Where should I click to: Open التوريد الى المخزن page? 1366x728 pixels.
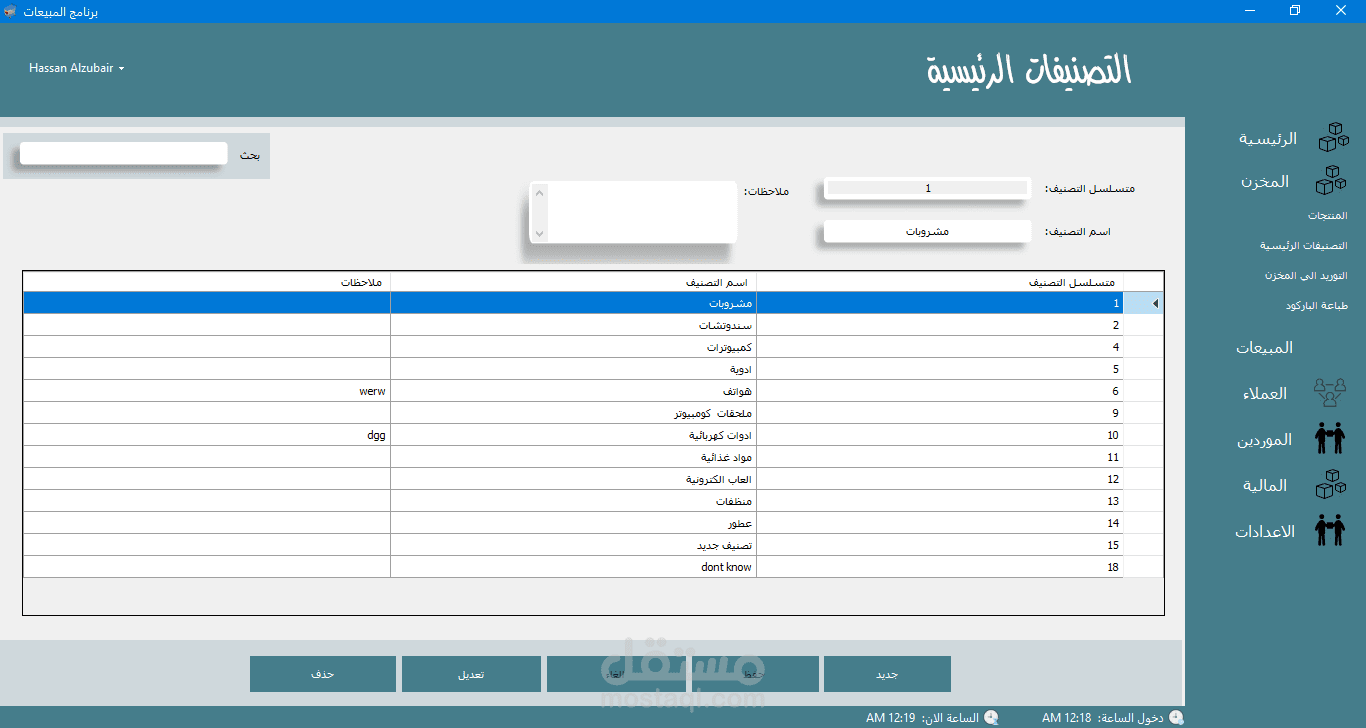point(1305,276)
